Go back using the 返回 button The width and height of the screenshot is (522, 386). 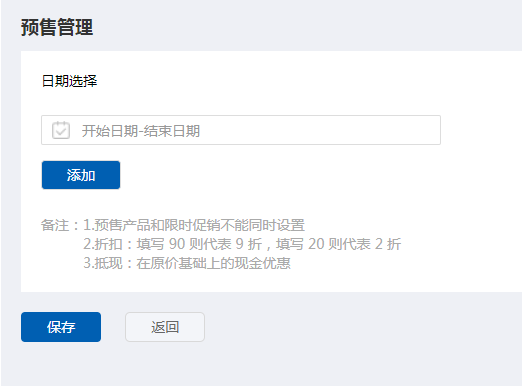(165, 327)
